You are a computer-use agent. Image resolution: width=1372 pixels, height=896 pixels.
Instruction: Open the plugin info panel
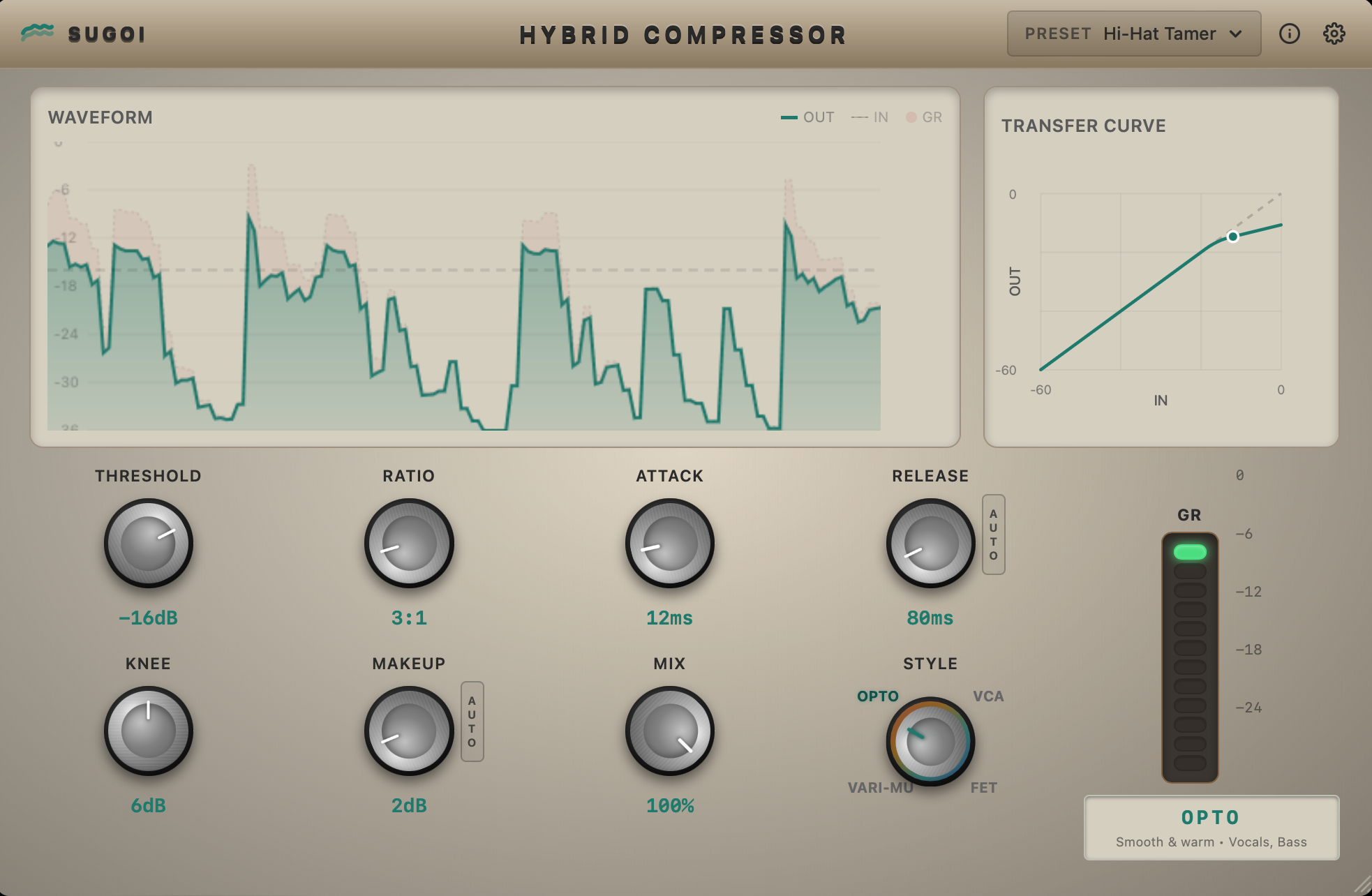pos(1289,33)
